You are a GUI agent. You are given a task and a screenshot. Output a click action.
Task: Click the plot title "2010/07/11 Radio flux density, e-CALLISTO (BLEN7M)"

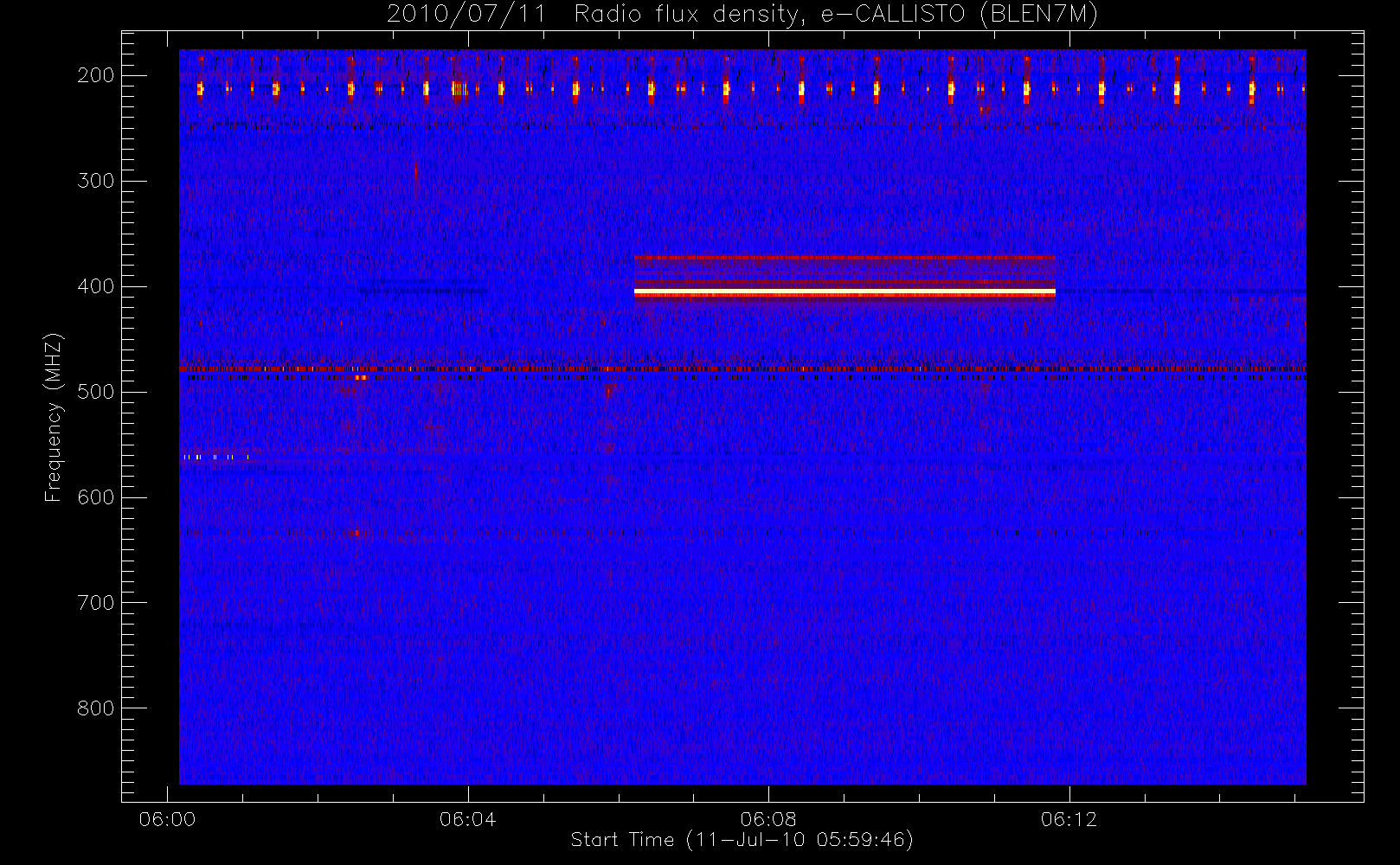[742, 15]
